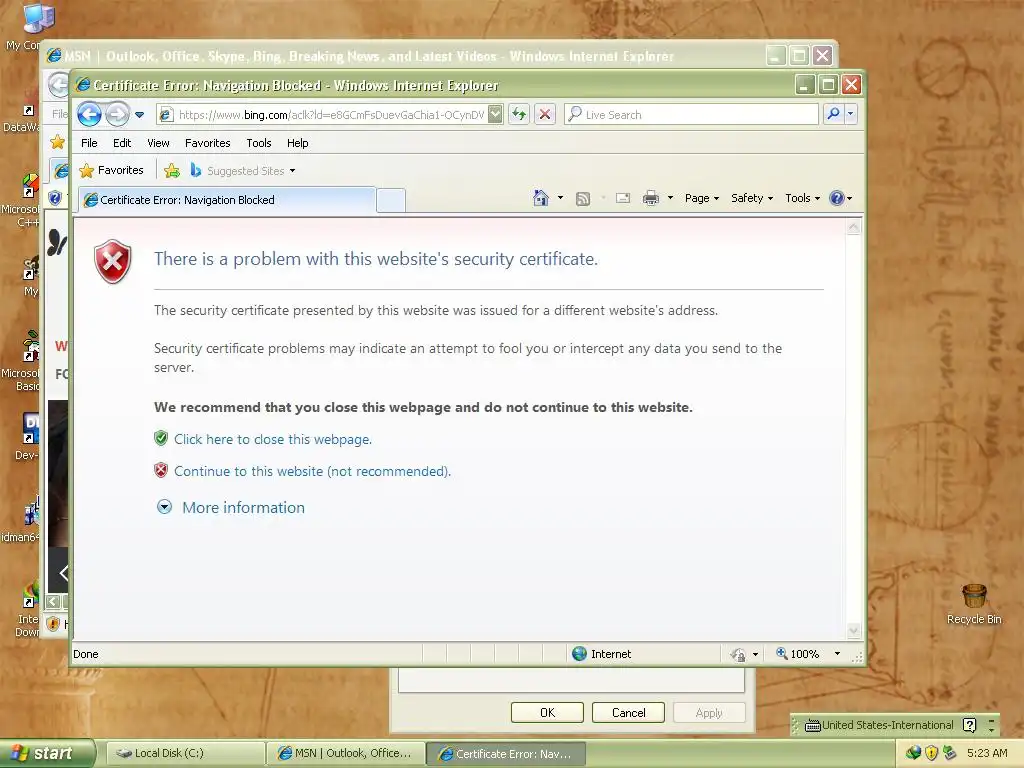Click the yellow security shield tray icon
The height and width of the screenshot is (768, 1024).
(x=931, y=753)
